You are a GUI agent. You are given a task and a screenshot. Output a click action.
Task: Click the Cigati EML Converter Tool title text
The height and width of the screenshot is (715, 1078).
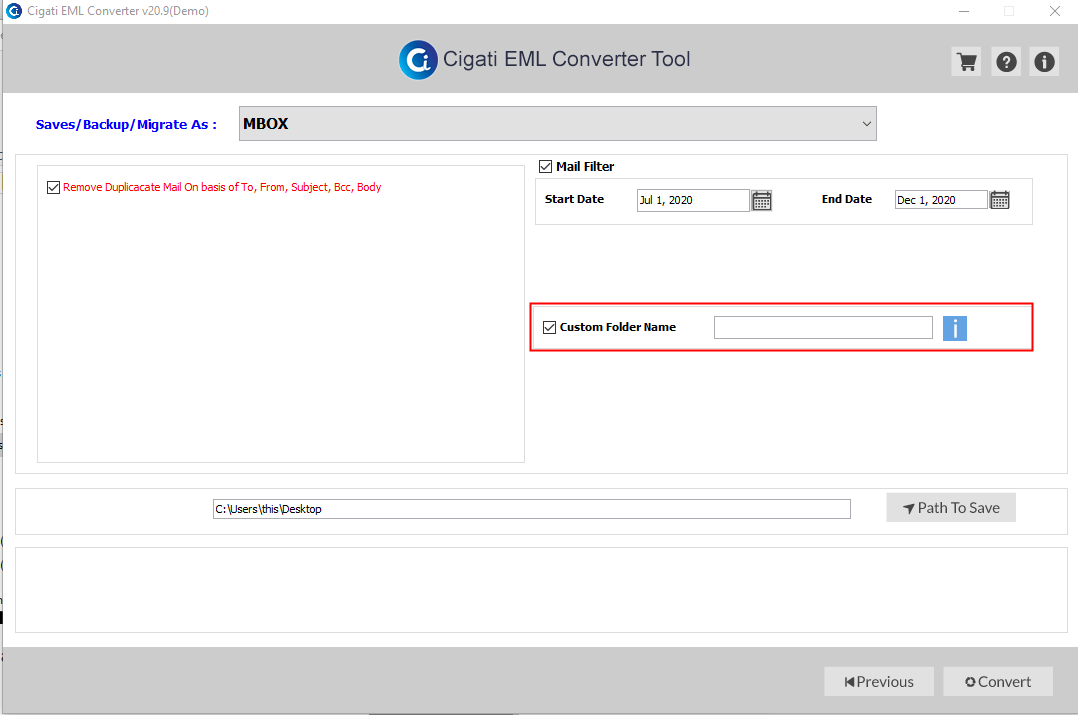point(566,59)
